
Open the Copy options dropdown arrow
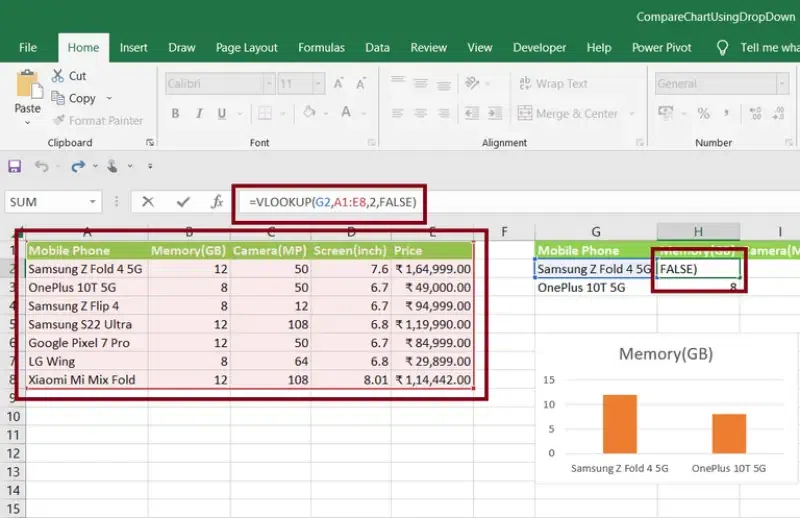click(109, 98)
